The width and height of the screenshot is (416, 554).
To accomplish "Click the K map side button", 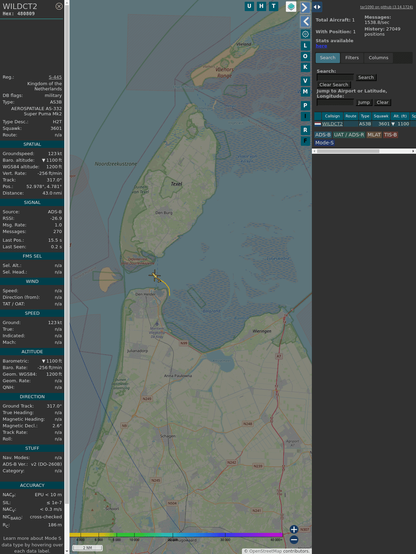I will click(x=305, y=67).
